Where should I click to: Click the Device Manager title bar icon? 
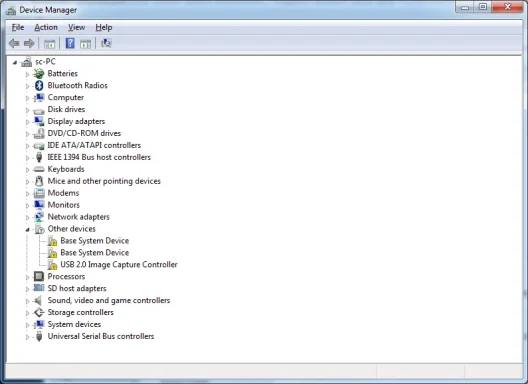[x=11, y=10]
